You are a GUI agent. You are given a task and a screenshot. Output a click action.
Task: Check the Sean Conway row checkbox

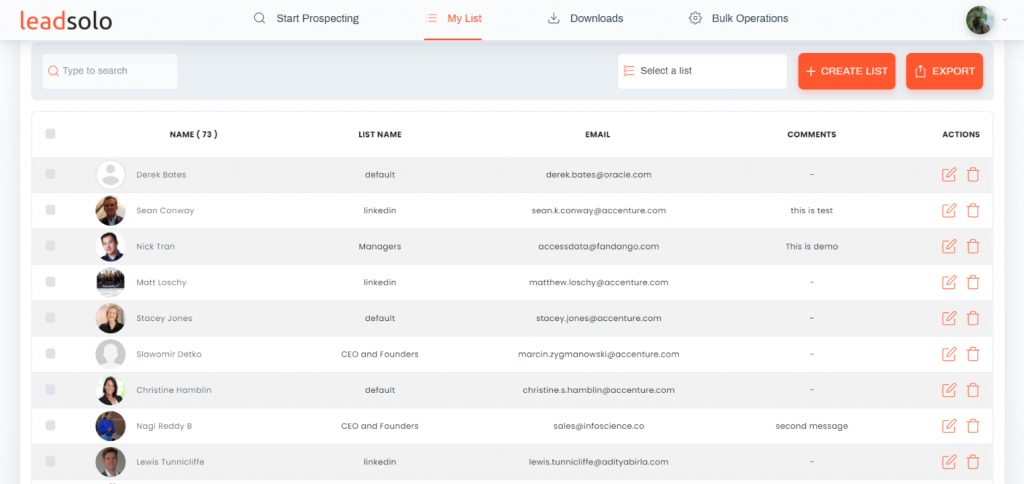[50, 210]
